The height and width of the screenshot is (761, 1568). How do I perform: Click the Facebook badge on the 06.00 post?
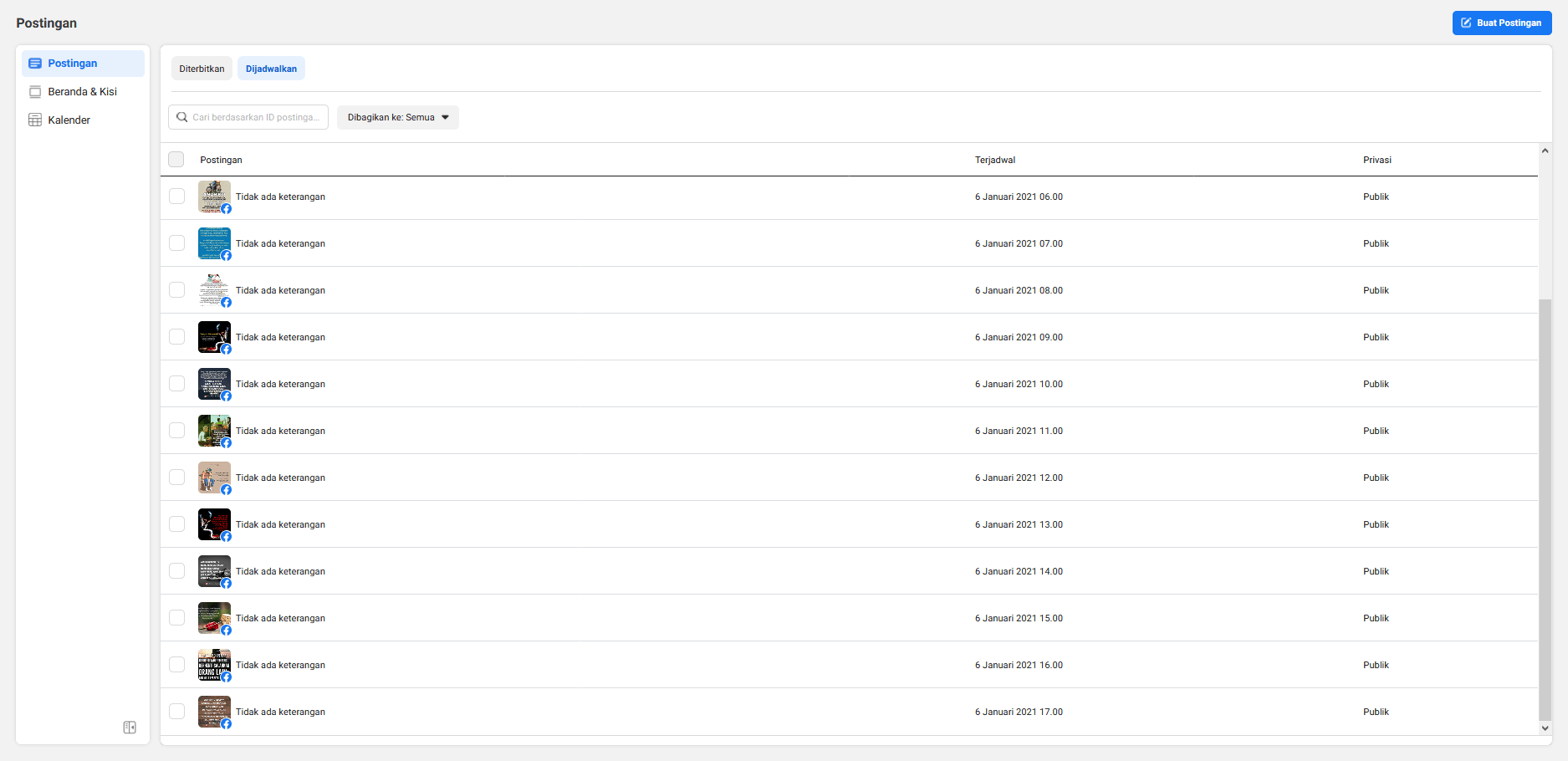(227, 209)
